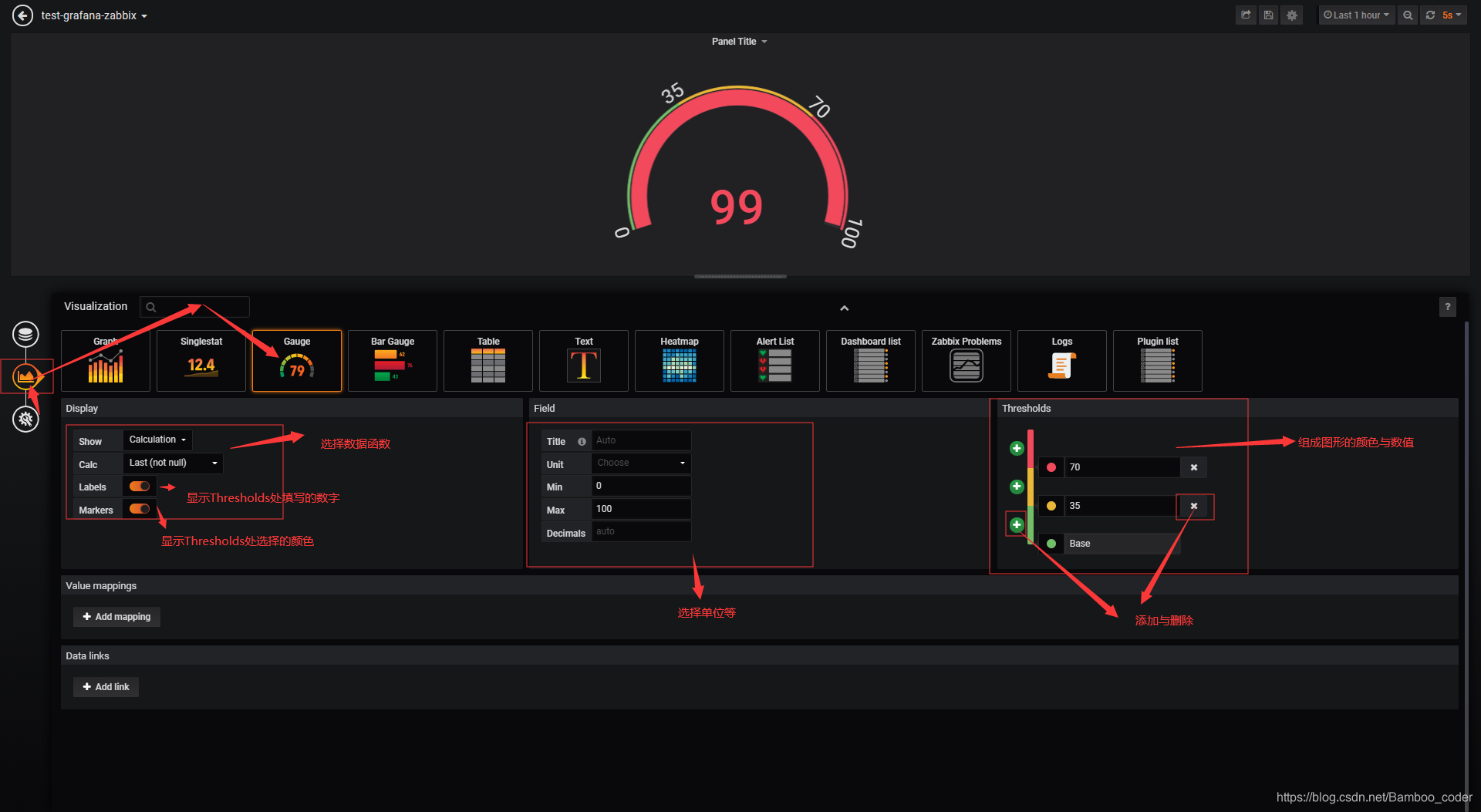The width and height of the screenshot is (1481, 812).
Task: Toggle the Labels switch
Action: [140, 487]
